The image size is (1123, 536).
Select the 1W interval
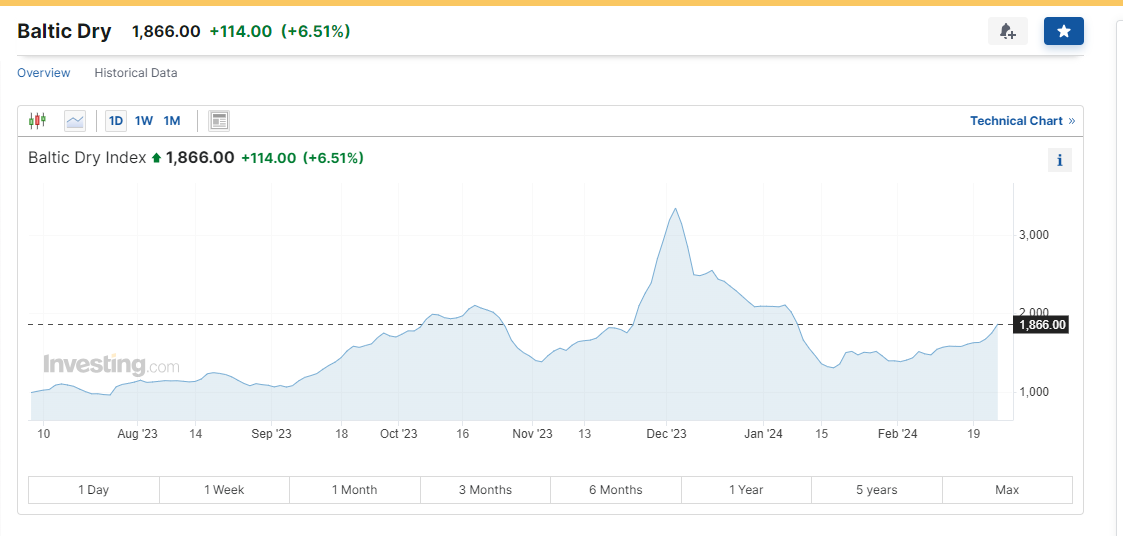[144, 121]
